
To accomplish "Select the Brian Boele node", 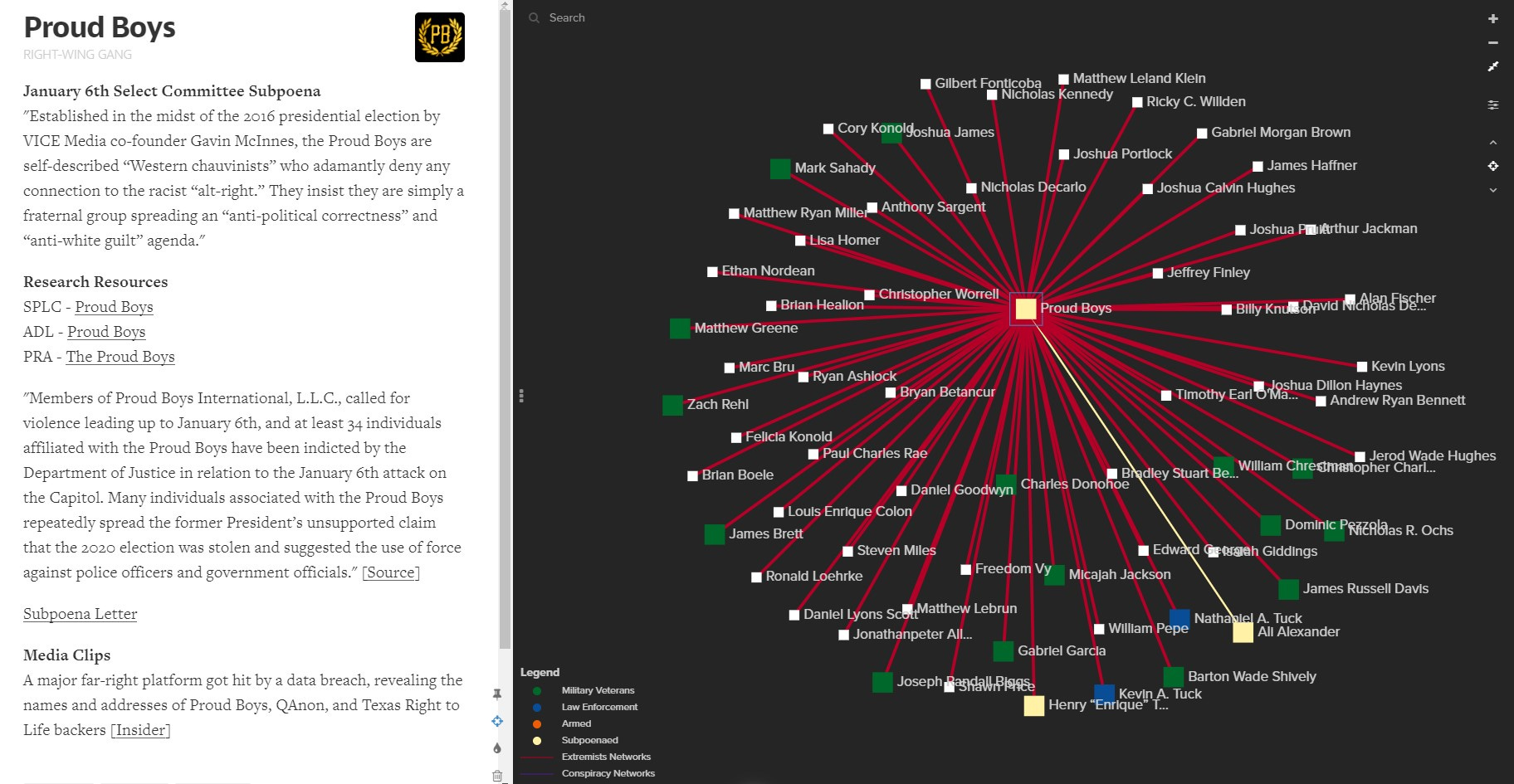I will 692,475.
